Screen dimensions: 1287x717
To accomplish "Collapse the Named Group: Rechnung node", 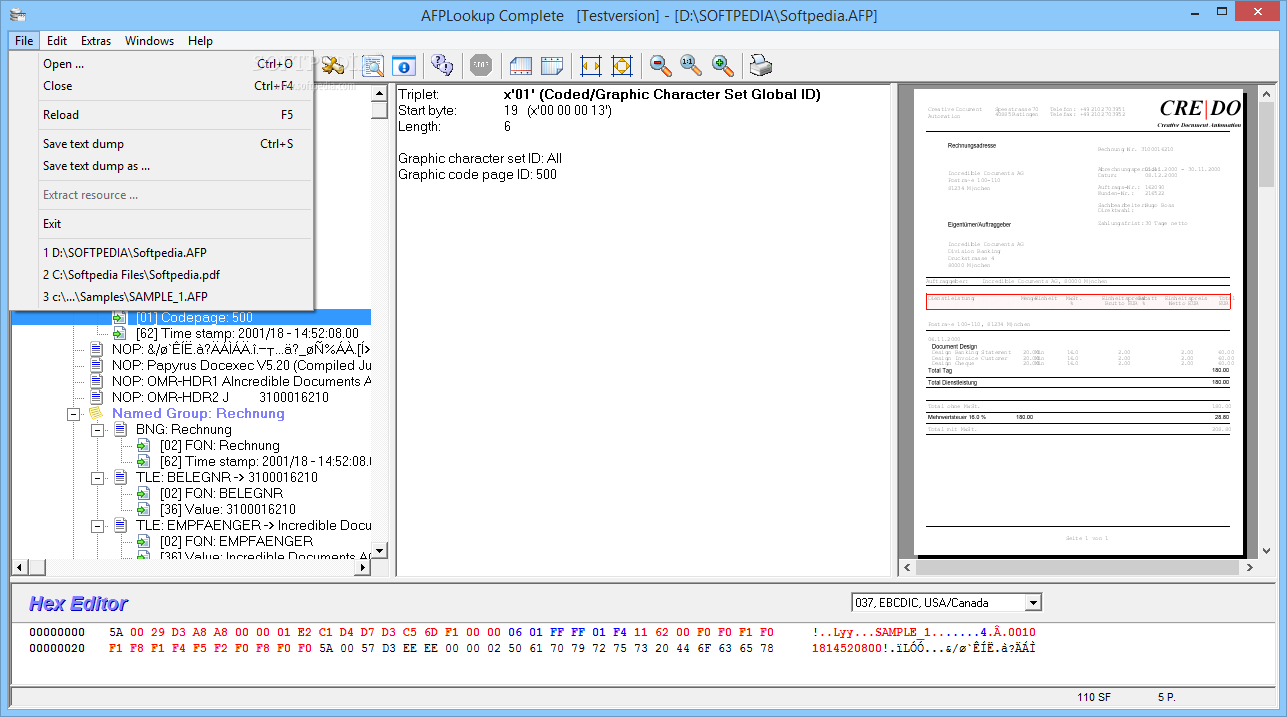I will pyautogui.click(x=73, y=413).
